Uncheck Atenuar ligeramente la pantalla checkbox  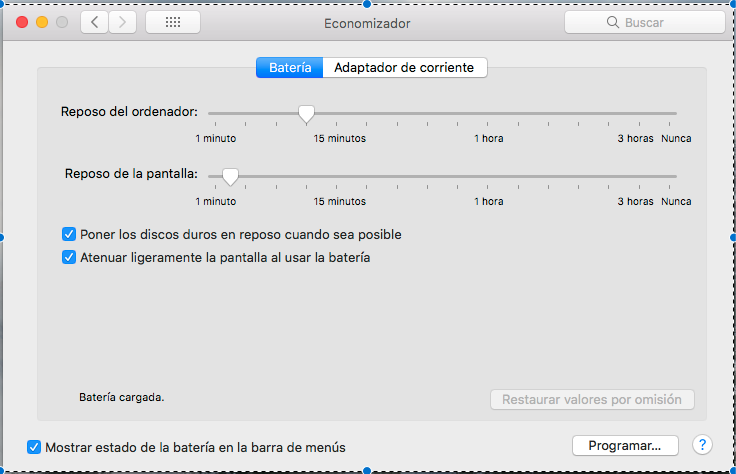[x=69, y=257]
